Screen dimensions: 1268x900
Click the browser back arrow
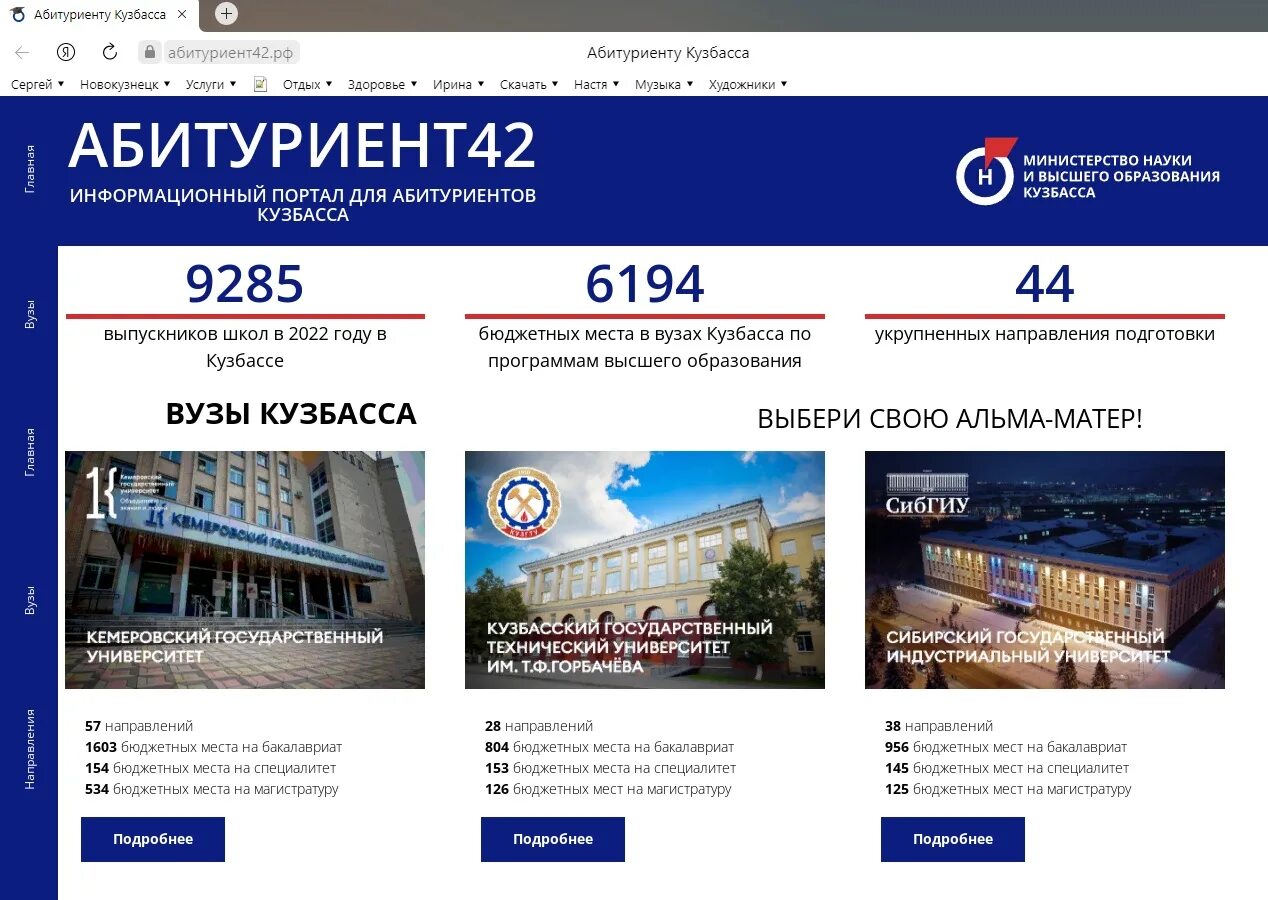tap(22, 53)
